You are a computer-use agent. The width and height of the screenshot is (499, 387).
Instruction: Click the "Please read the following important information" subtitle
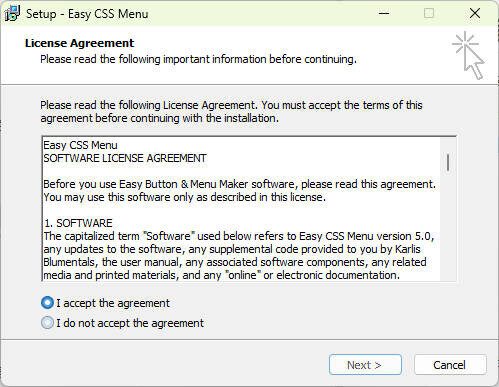[x=198, y=59]
